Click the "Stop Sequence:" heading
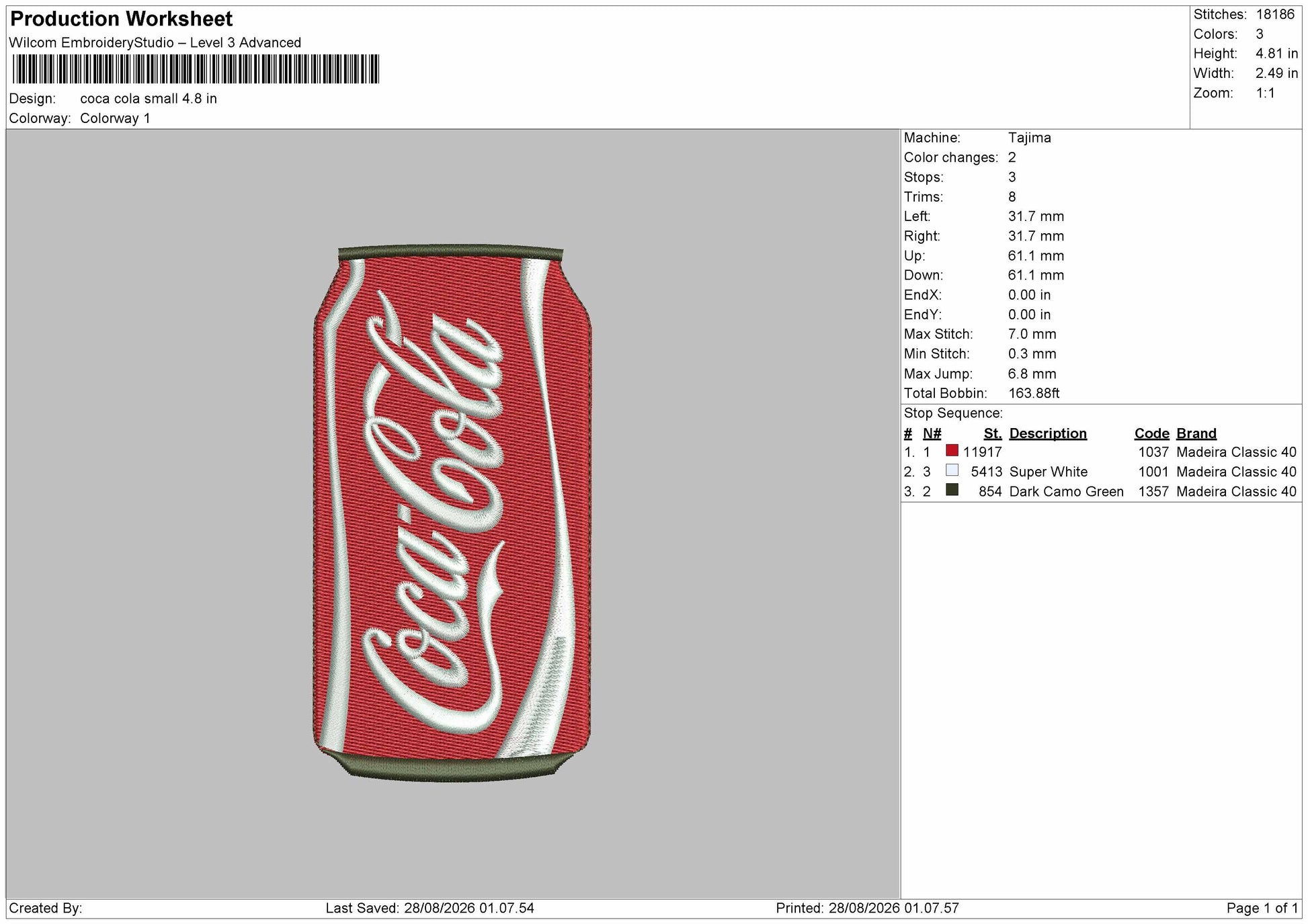This screenshot has height=924, width=1308. pyautogui.click(x=953, y=413)
